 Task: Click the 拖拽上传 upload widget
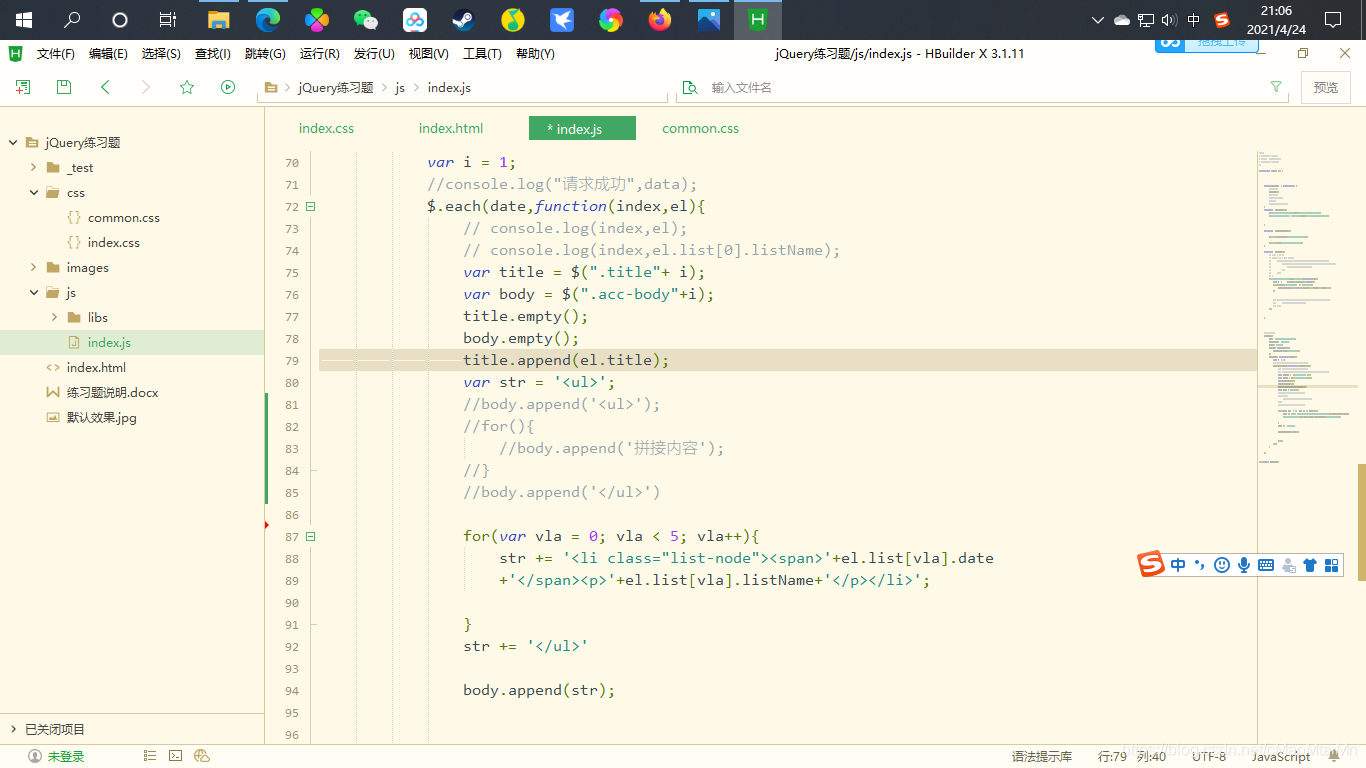click(x=1206, y=45)
